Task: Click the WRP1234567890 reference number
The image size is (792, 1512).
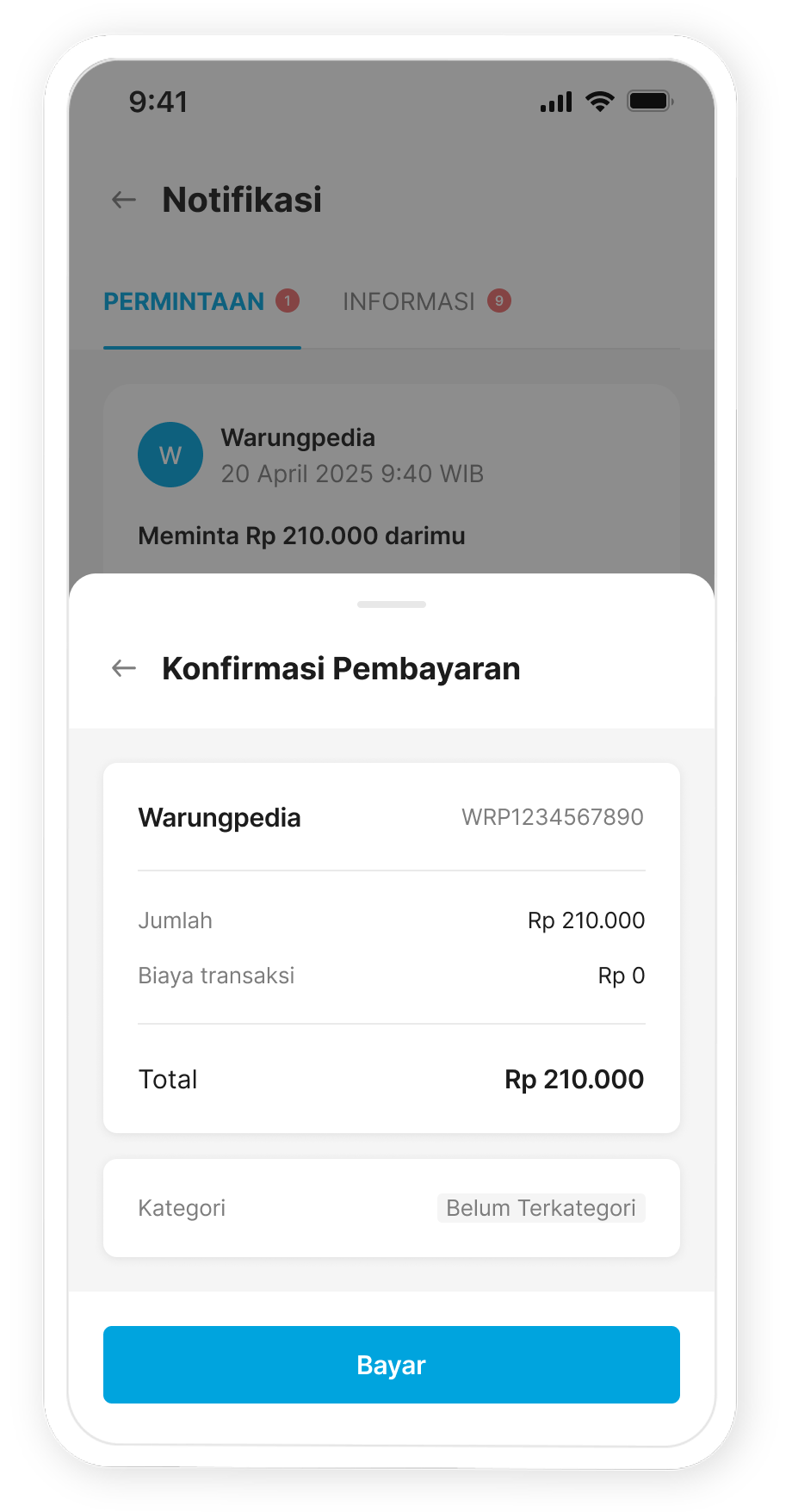Action: 553,817
